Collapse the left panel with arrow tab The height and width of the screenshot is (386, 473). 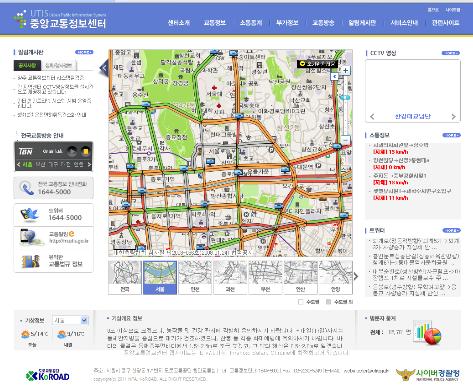[104, 68]
